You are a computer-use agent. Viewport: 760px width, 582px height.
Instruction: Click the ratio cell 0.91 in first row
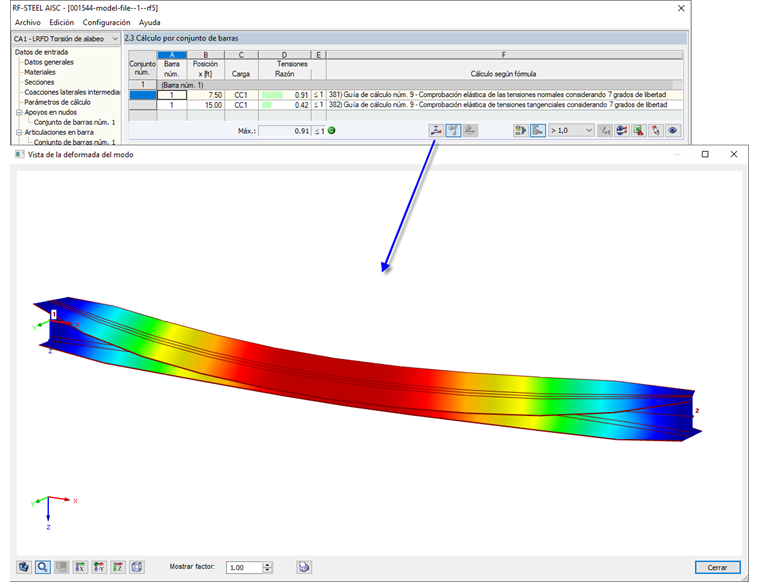tap(285, 95)
